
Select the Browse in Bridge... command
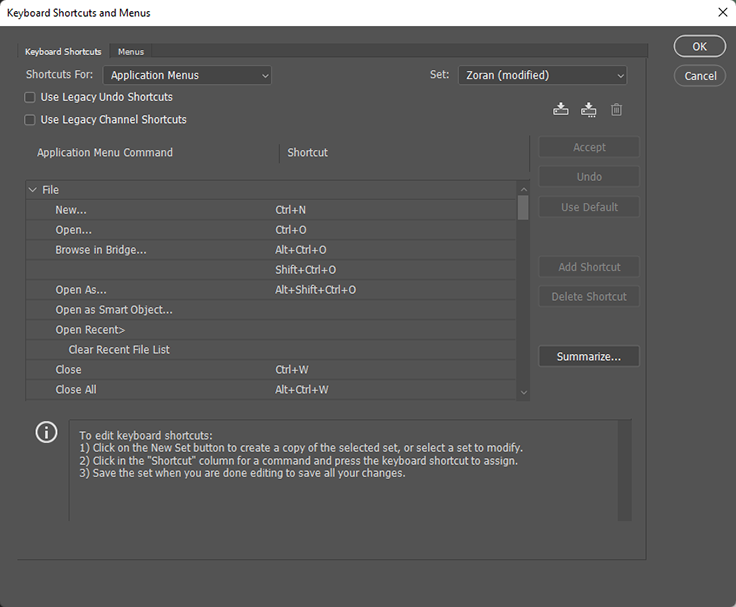click(x=101, y=250)
